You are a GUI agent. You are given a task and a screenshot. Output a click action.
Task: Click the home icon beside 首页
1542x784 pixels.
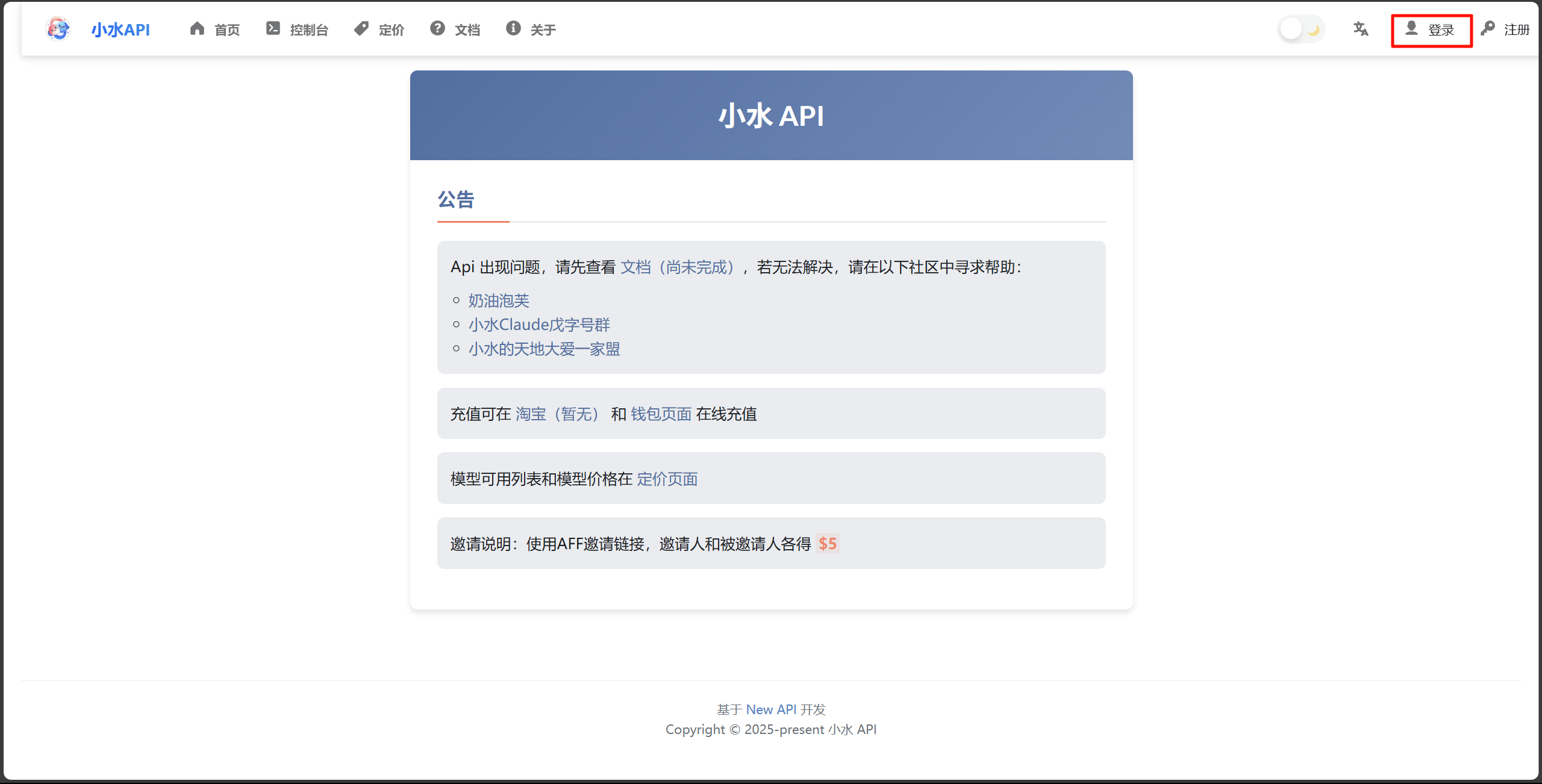tap(197, 29)
